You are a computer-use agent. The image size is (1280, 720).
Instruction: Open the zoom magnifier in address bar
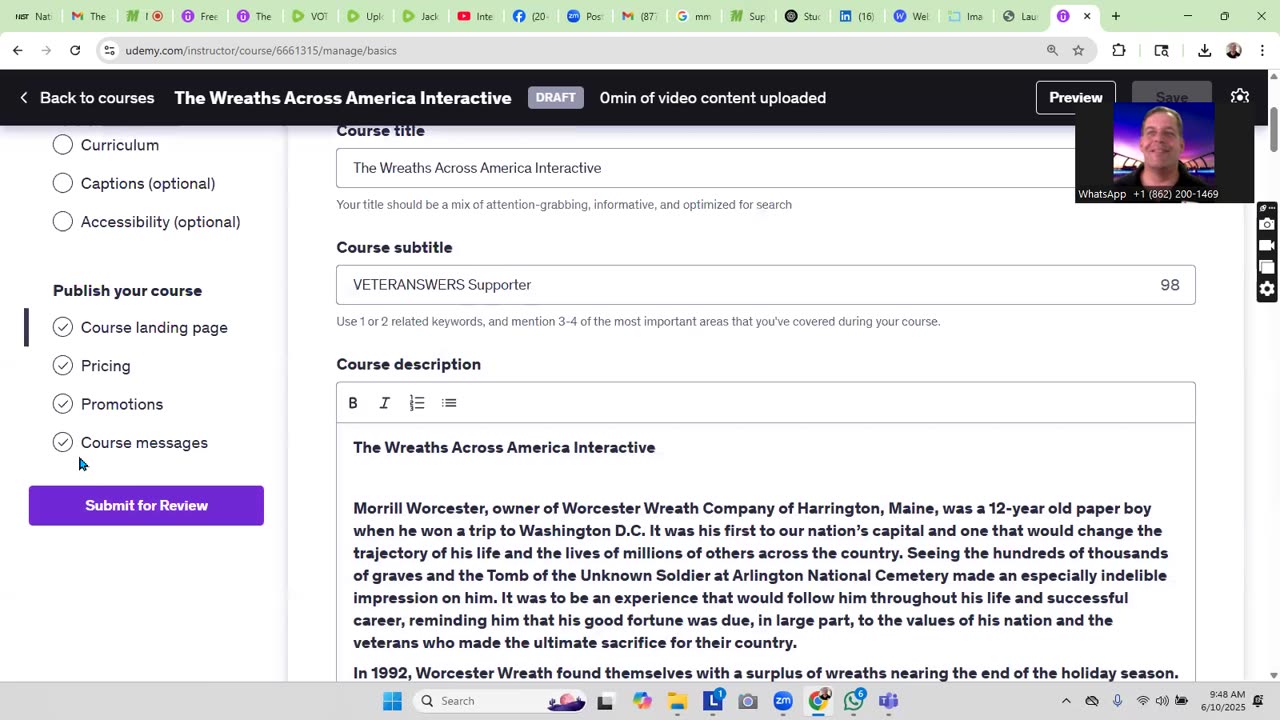click(1052, 50)
